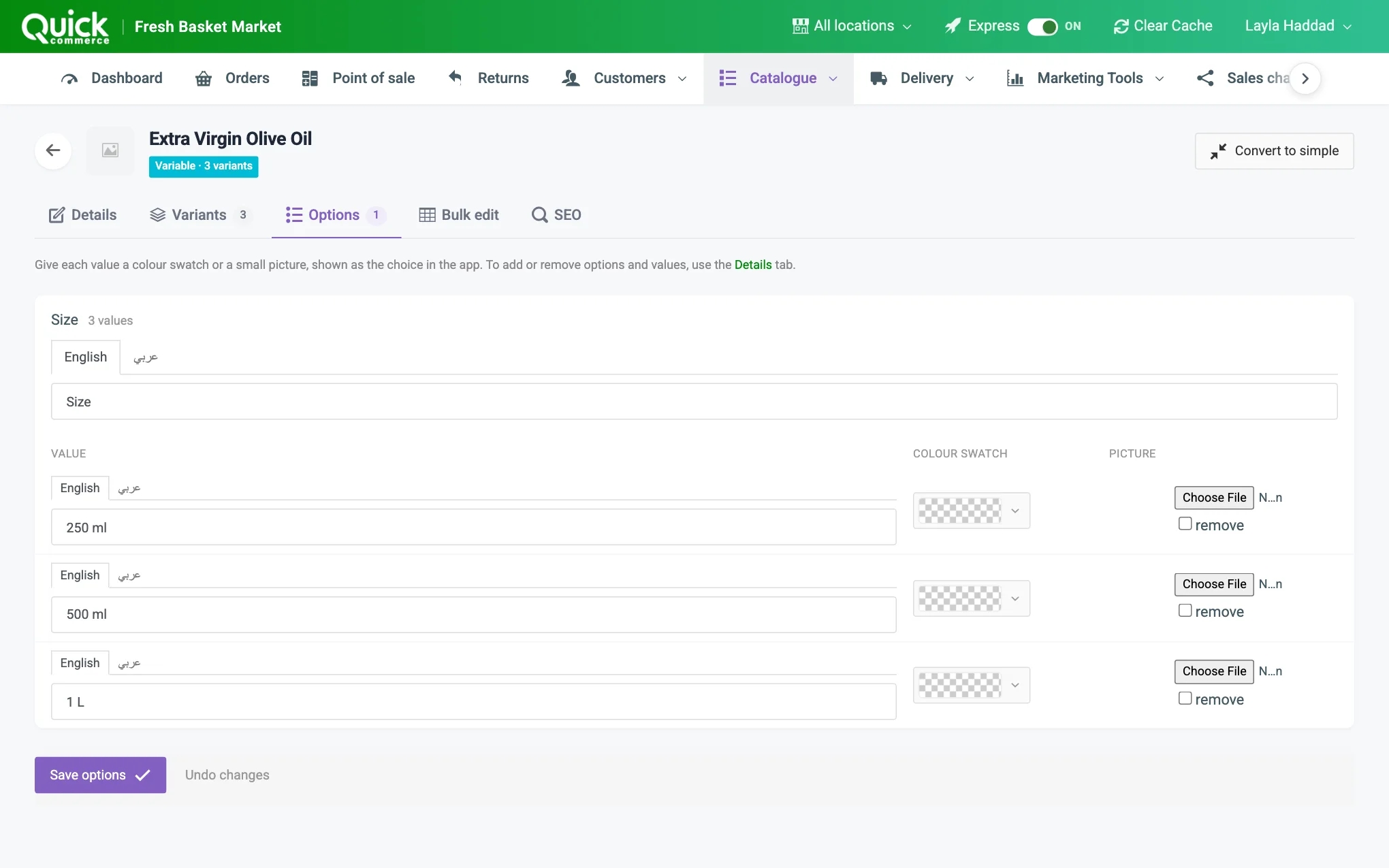Image resolution: width=1389 pixels, height=868 pixels.
Task: Expand the Marketing Tools menu
Action: (x=1085, y=78)
